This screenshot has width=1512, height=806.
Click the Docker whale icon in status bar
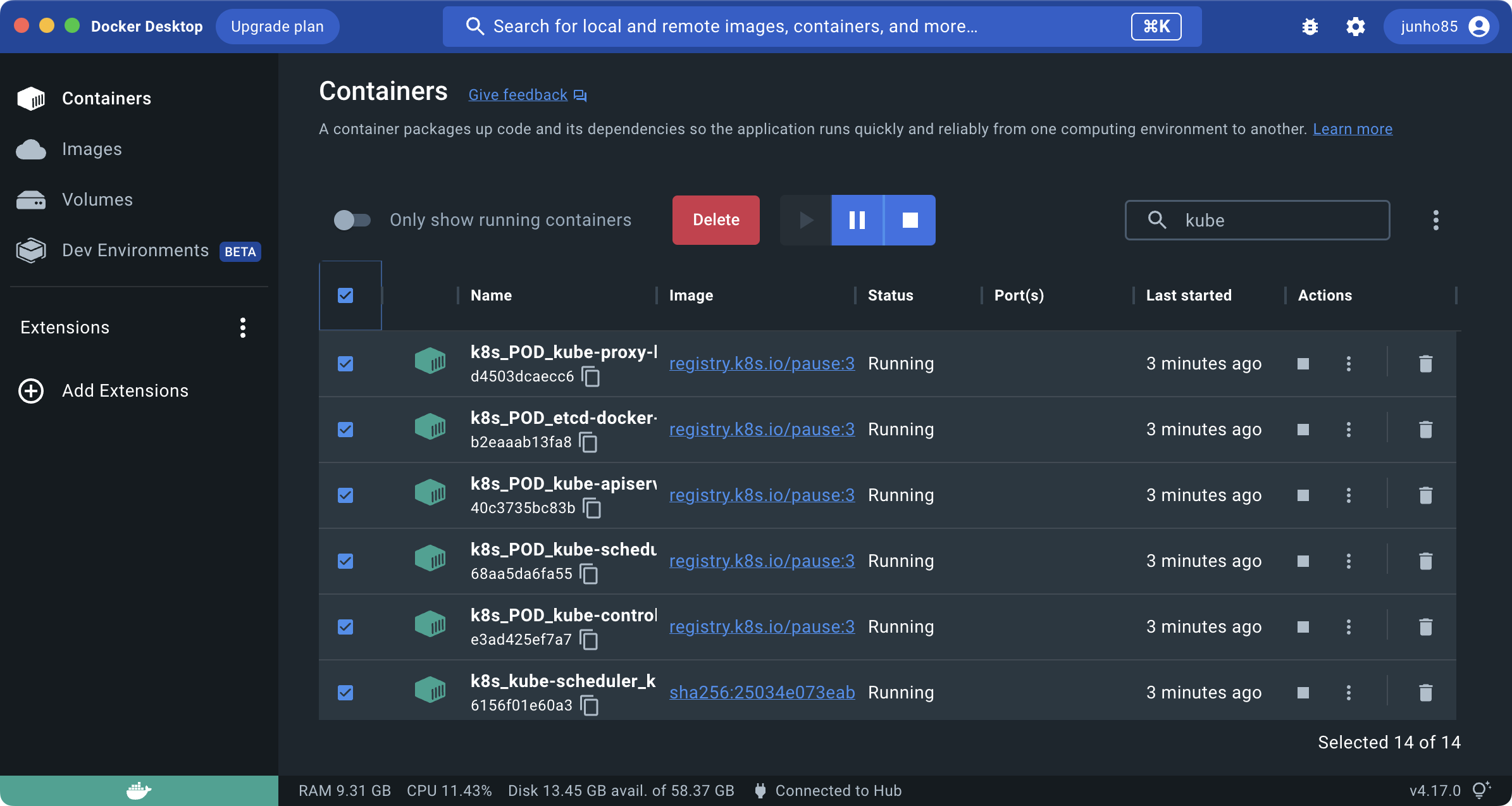click(139, 790)
